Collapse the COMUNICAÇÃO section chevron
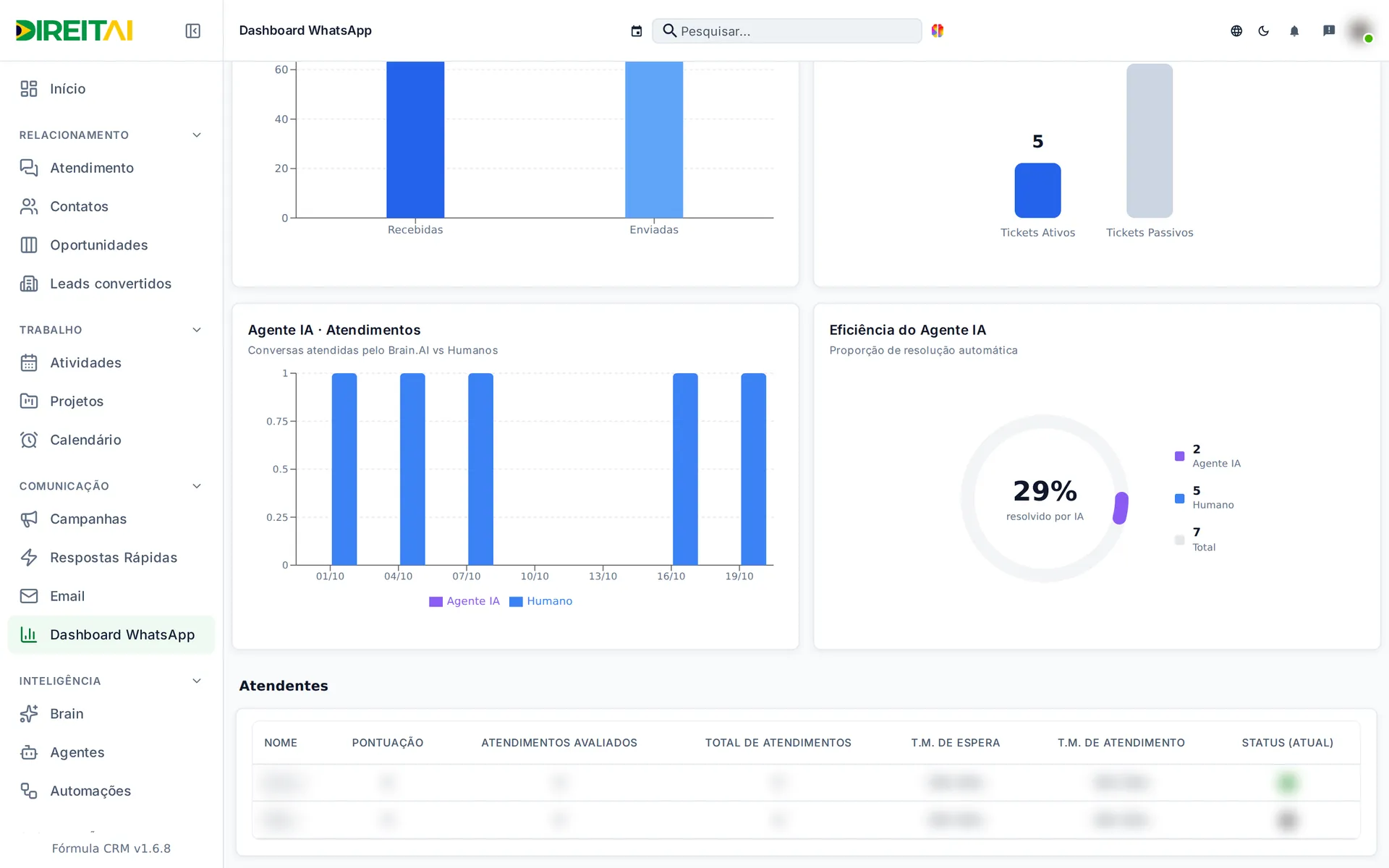 pyautogui.click(x=197, y=486)
